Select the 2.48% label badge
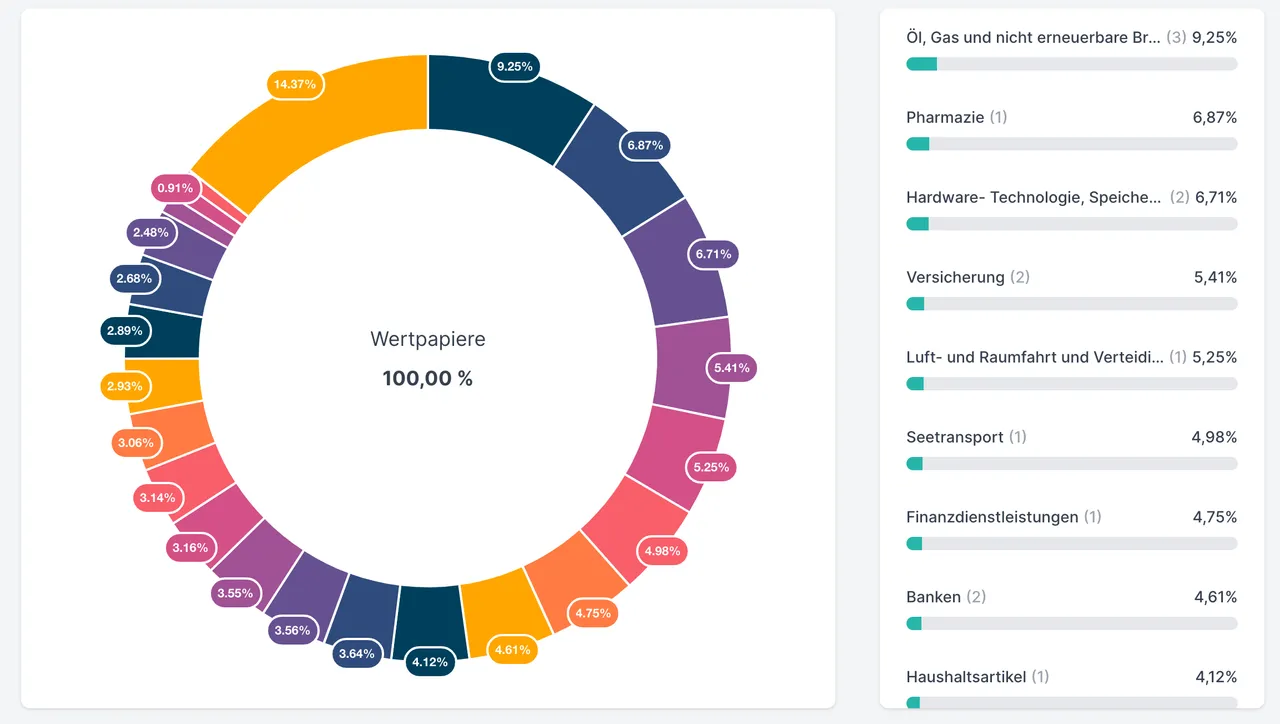1280x724 pixels. click(152, 232)
